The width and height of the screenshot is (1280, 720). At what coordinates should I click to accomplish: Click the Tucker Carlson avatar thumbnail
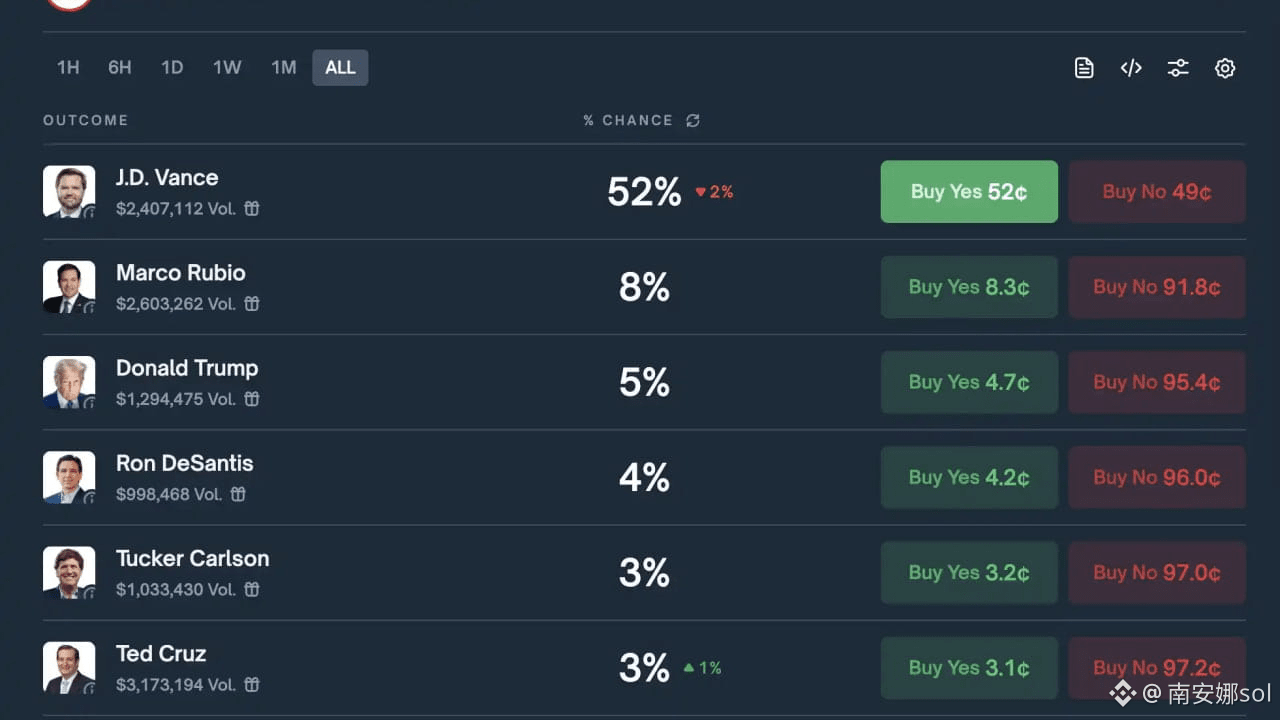click(x=69, y=573)
